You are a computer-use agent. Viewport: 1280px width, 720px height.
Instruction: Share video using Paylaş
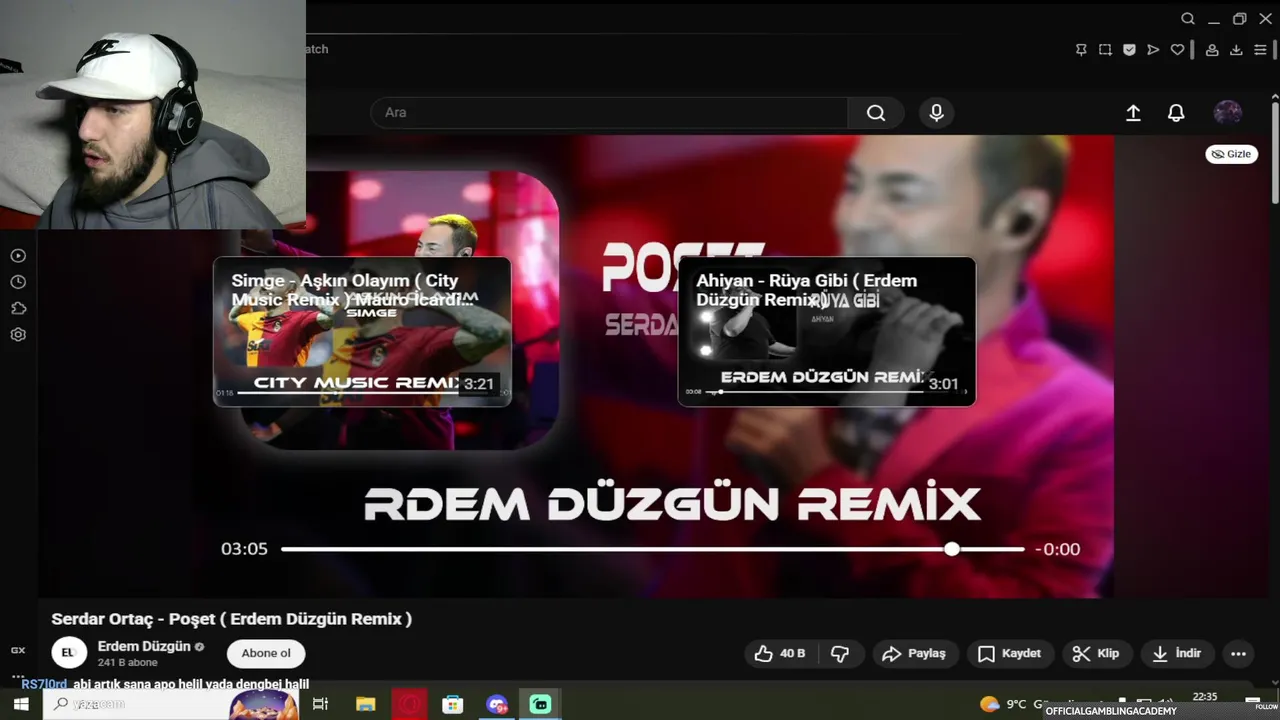click(913, 653)
